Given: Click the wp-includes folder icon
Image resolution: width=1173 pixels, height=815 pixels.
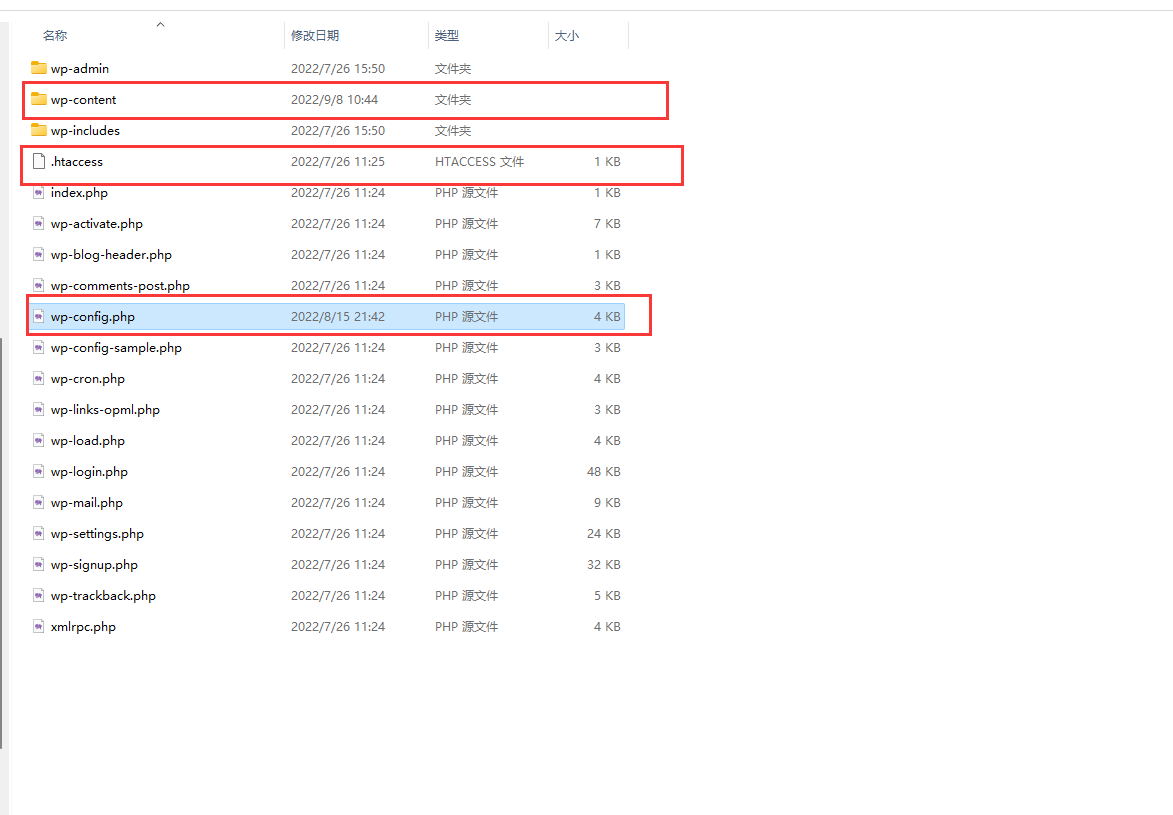Looking at the screenshot, I should (39, 130).
